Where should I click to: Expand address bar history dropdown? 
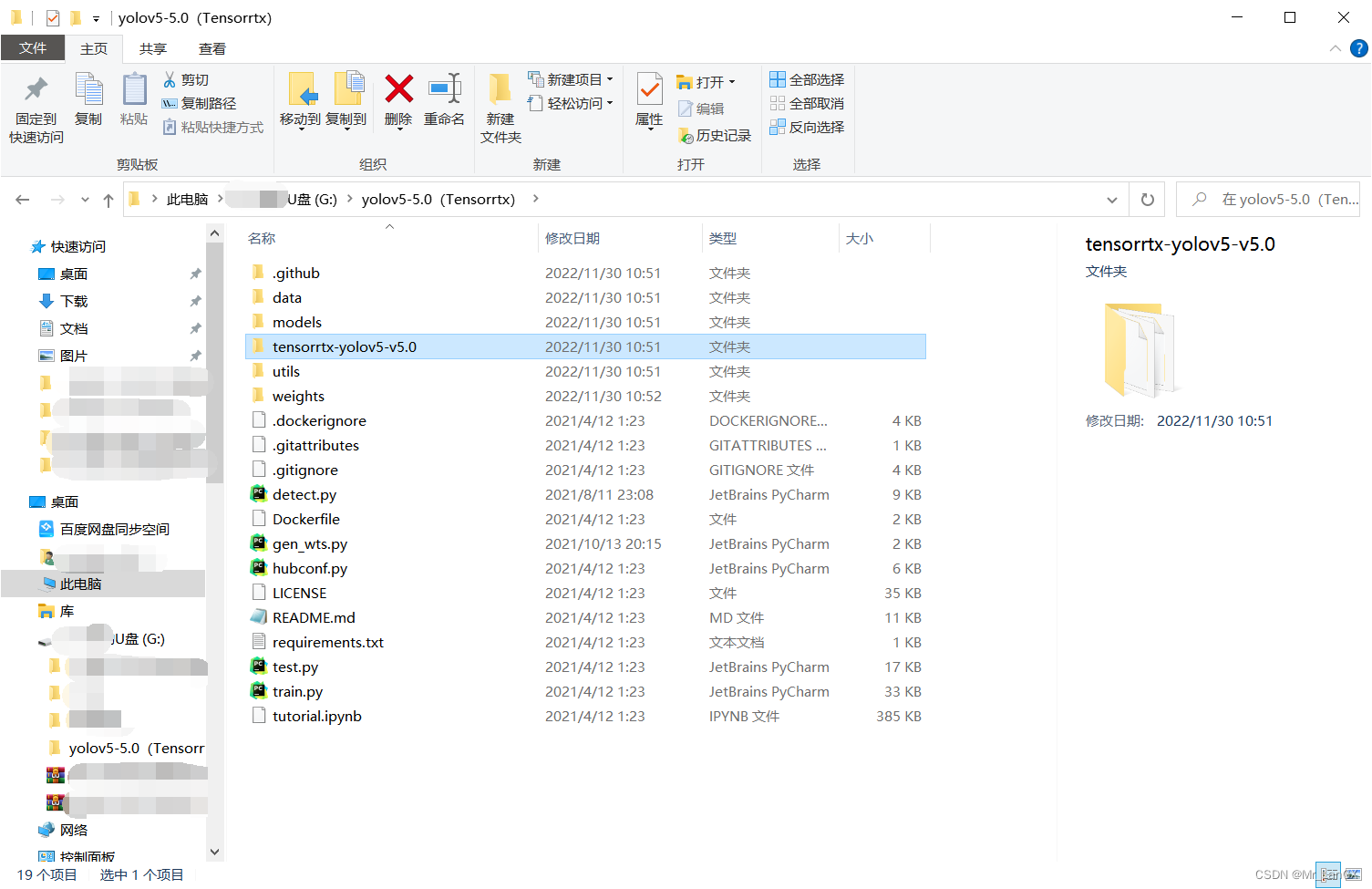click(x=1112, y=200)
